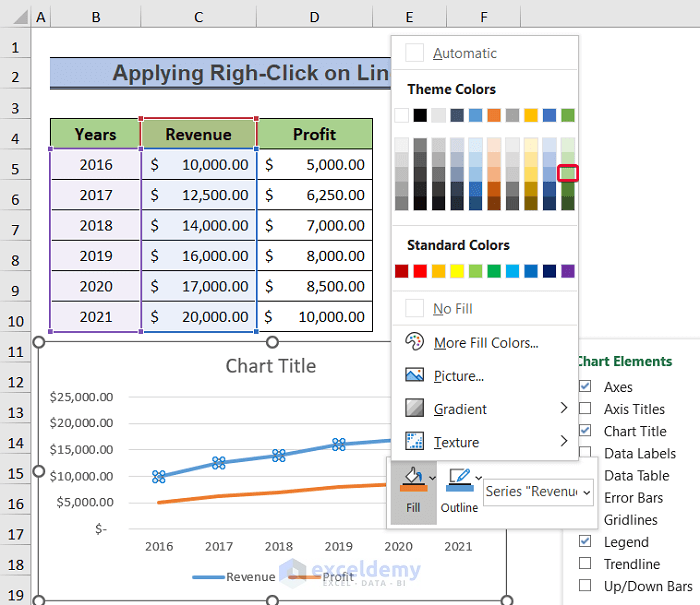Open the Outline dropdown arrow
The image size is (700, 605).
(x=479, y=478)
